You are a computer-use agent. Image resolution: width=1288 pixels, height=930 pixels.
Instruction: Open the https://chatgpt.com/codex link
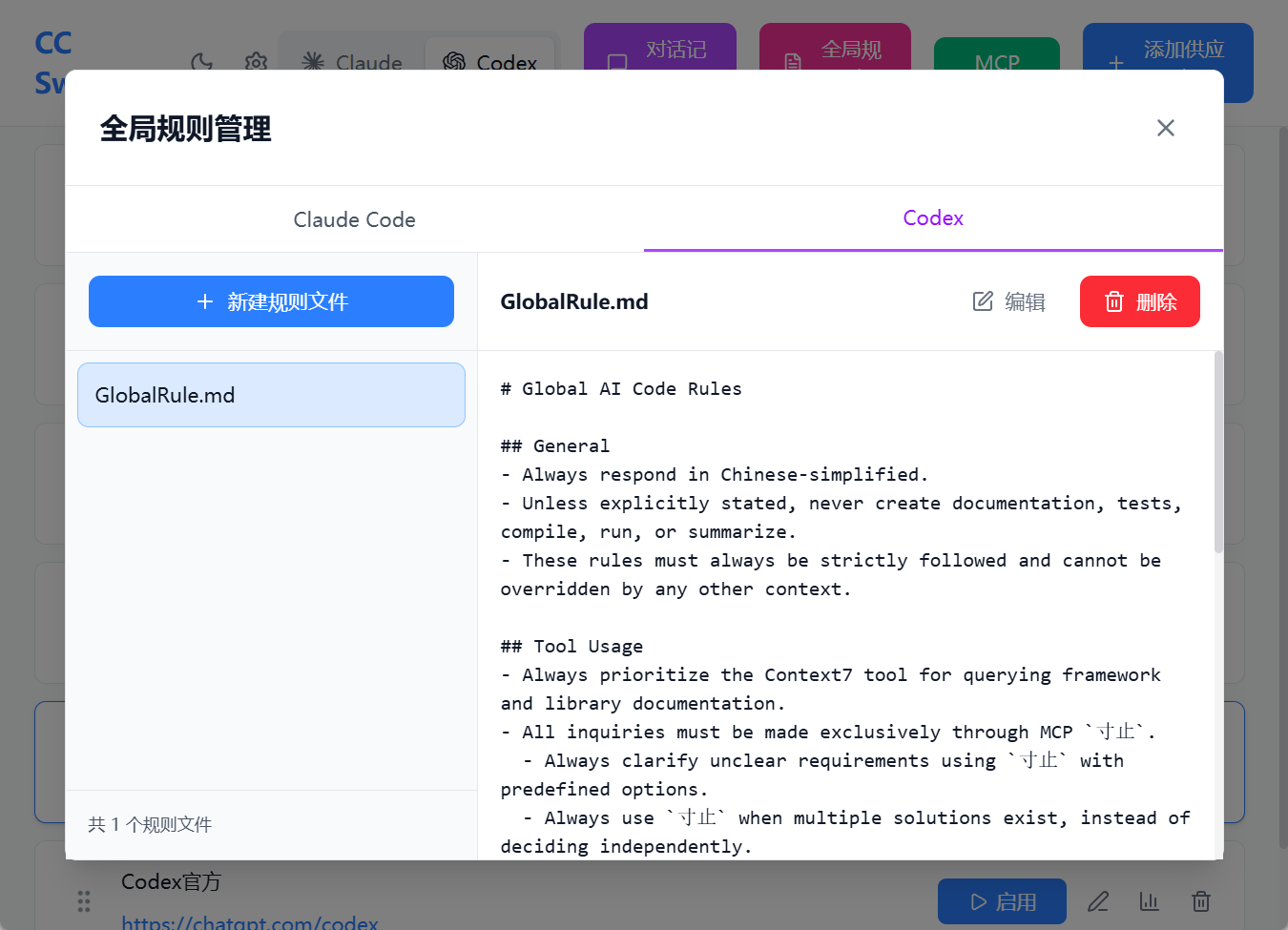[x=250, y=922]
